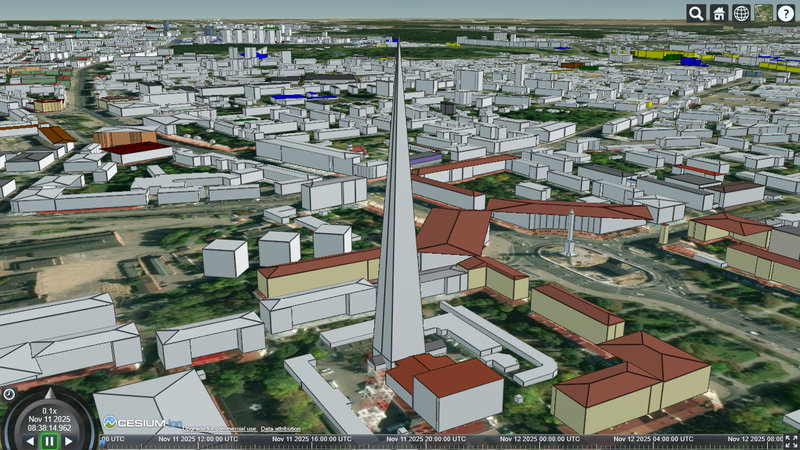Click the Home view button

click(719, 13)
